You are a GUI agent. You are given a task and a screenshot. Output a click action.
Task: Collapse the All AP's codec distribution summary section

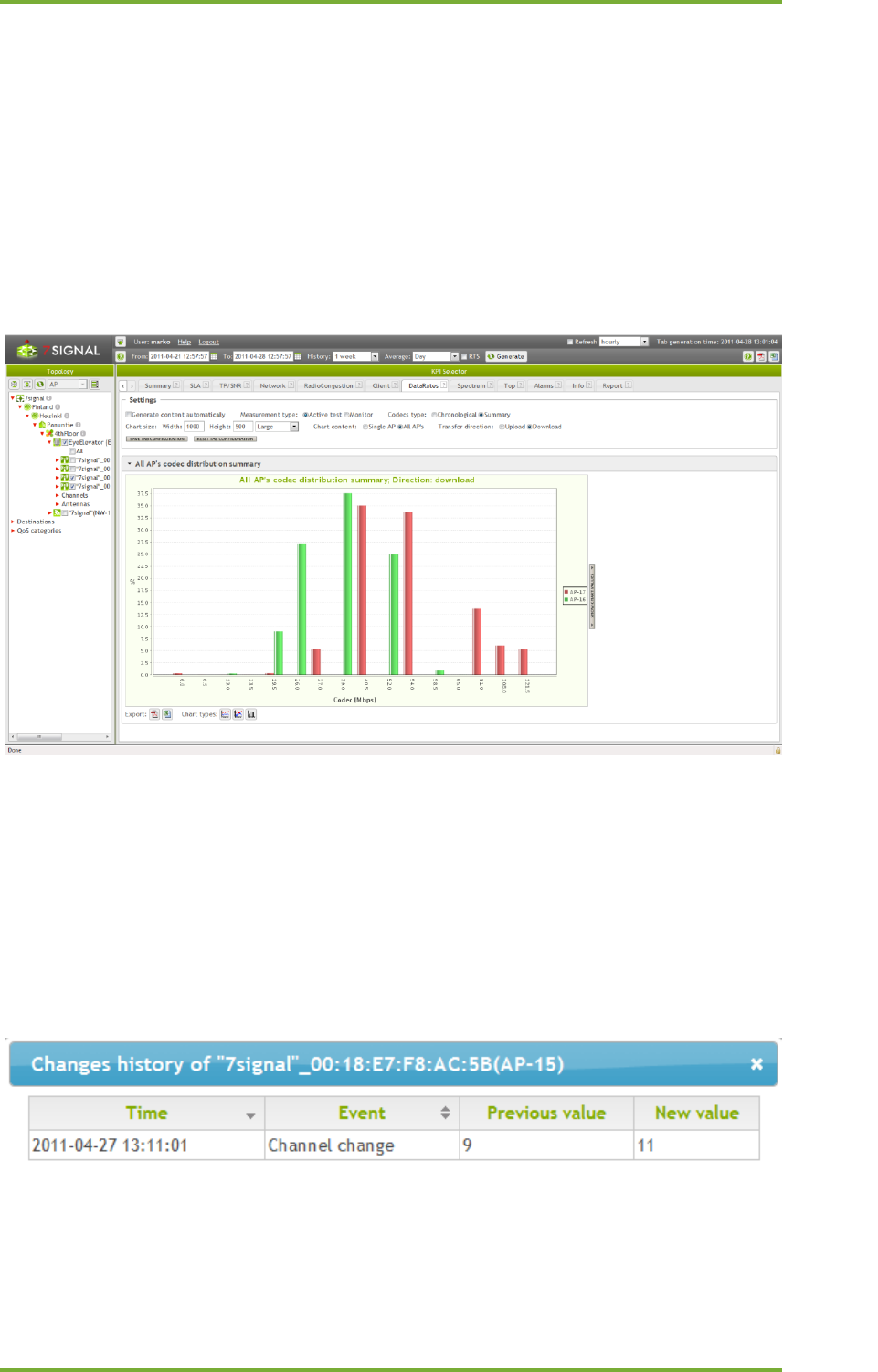(x=129, y=464)
